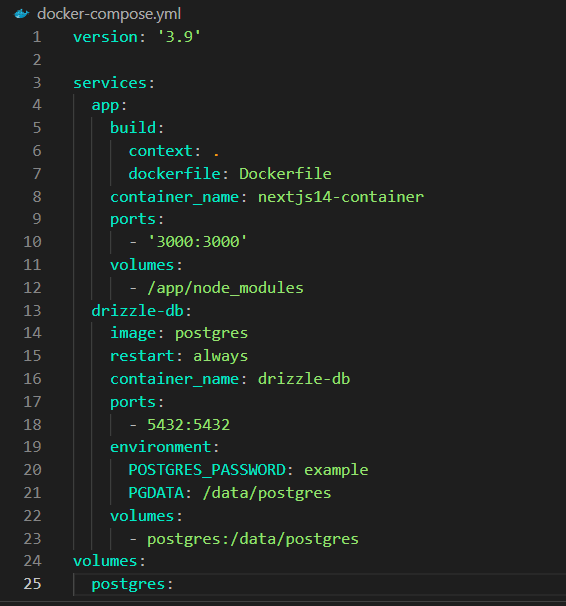Click the 5432:5432 port entry
This screenshot has width=566, height=606.
point(189,425)
